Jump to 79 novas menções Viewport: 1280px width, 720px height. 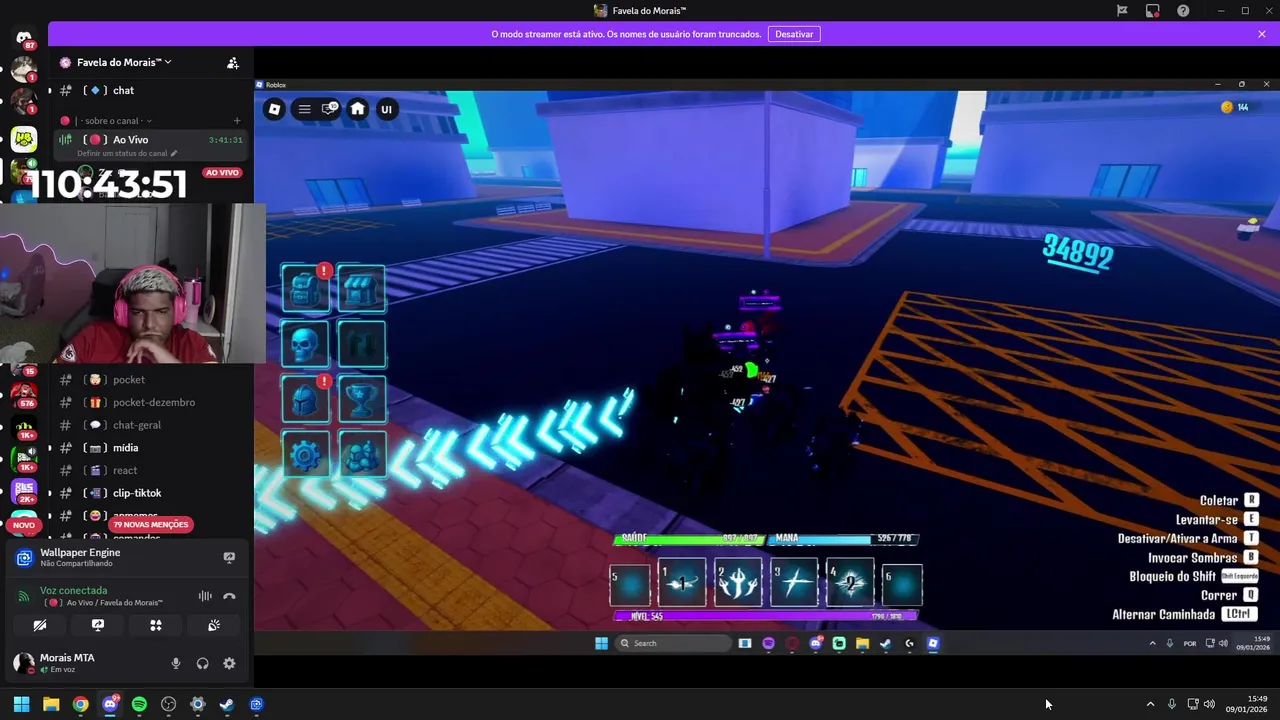pyautogui.click(x=151, y=524)
